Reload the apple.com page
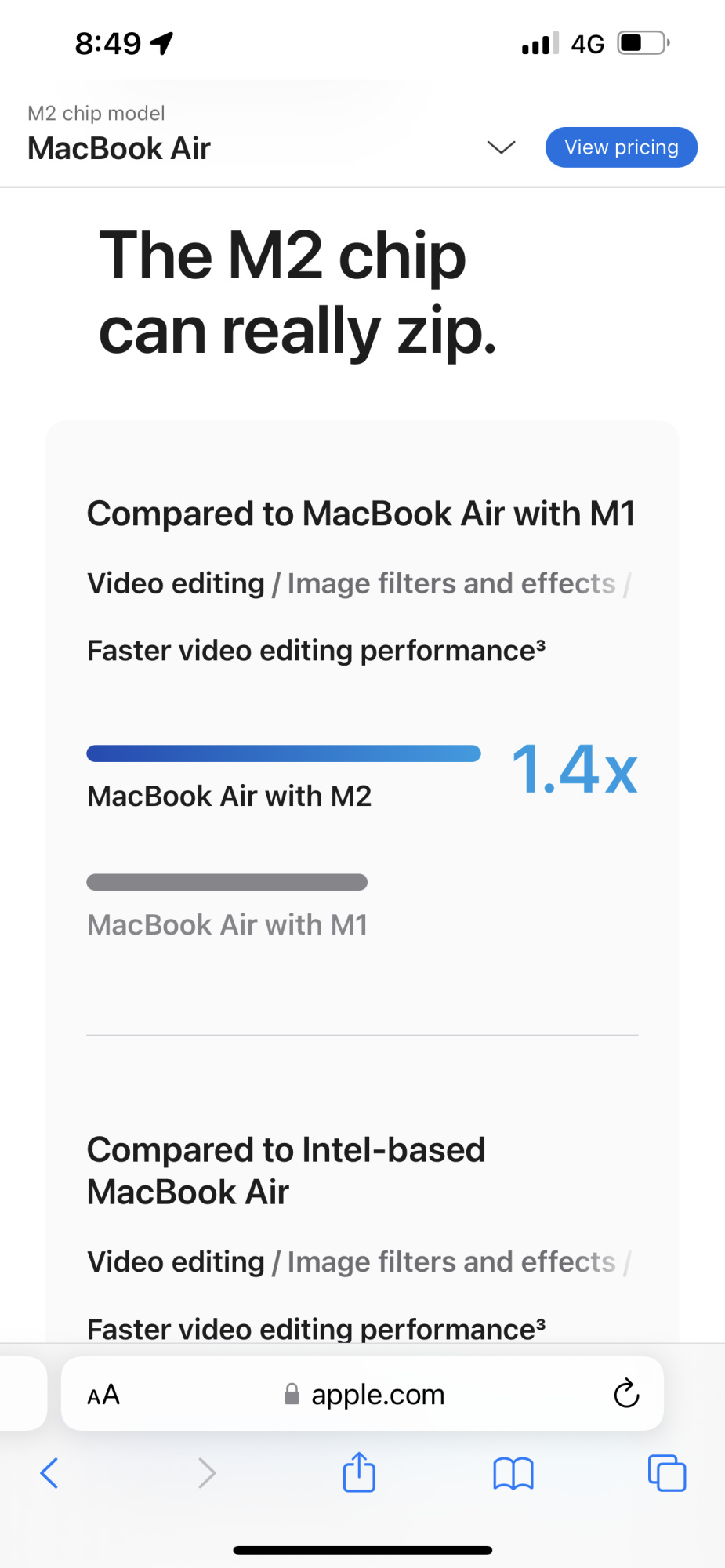The image size is (725, 1568). (x=626, y=1394)
